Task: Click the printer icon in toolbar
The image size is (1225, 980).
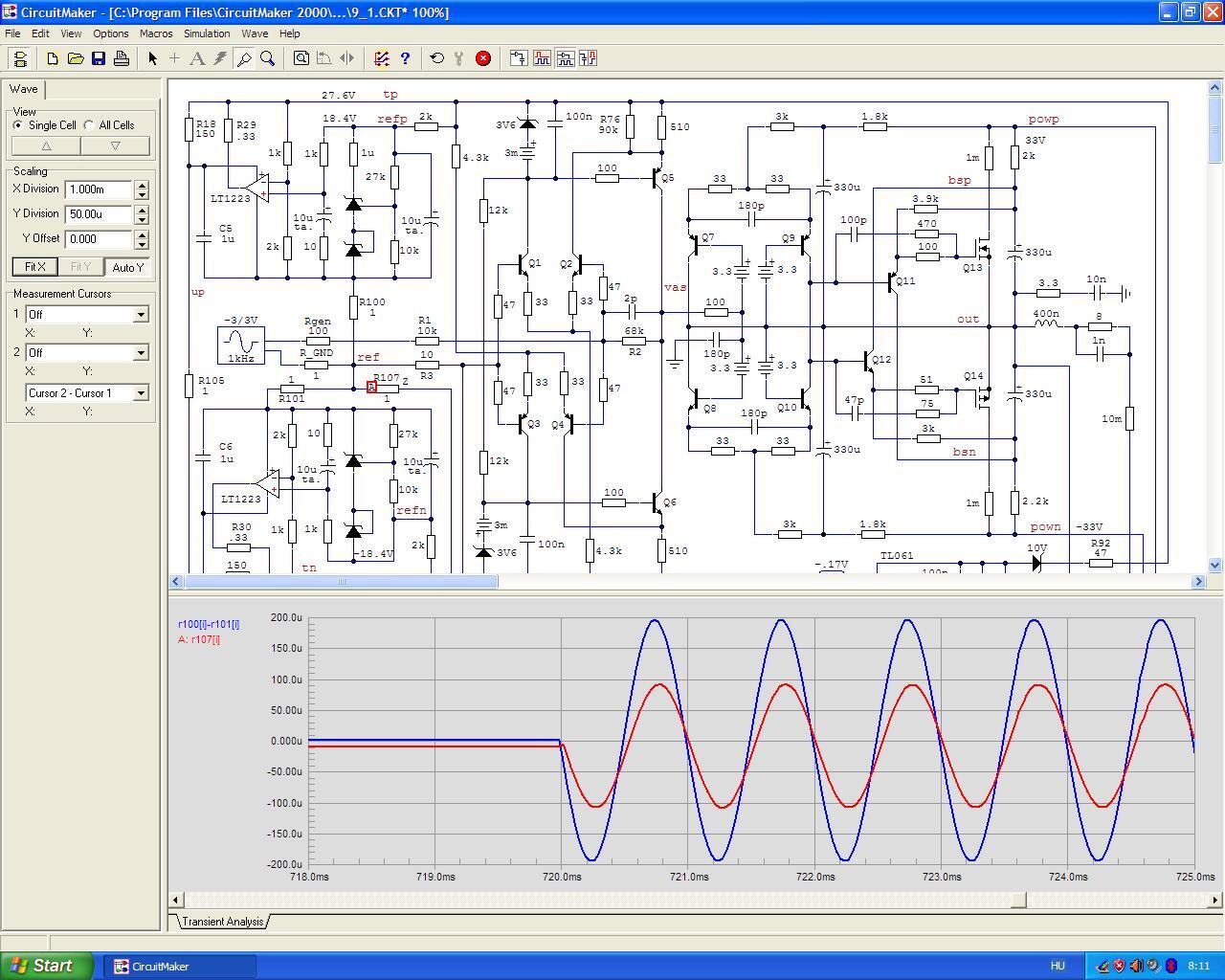Action: [122, 58]
